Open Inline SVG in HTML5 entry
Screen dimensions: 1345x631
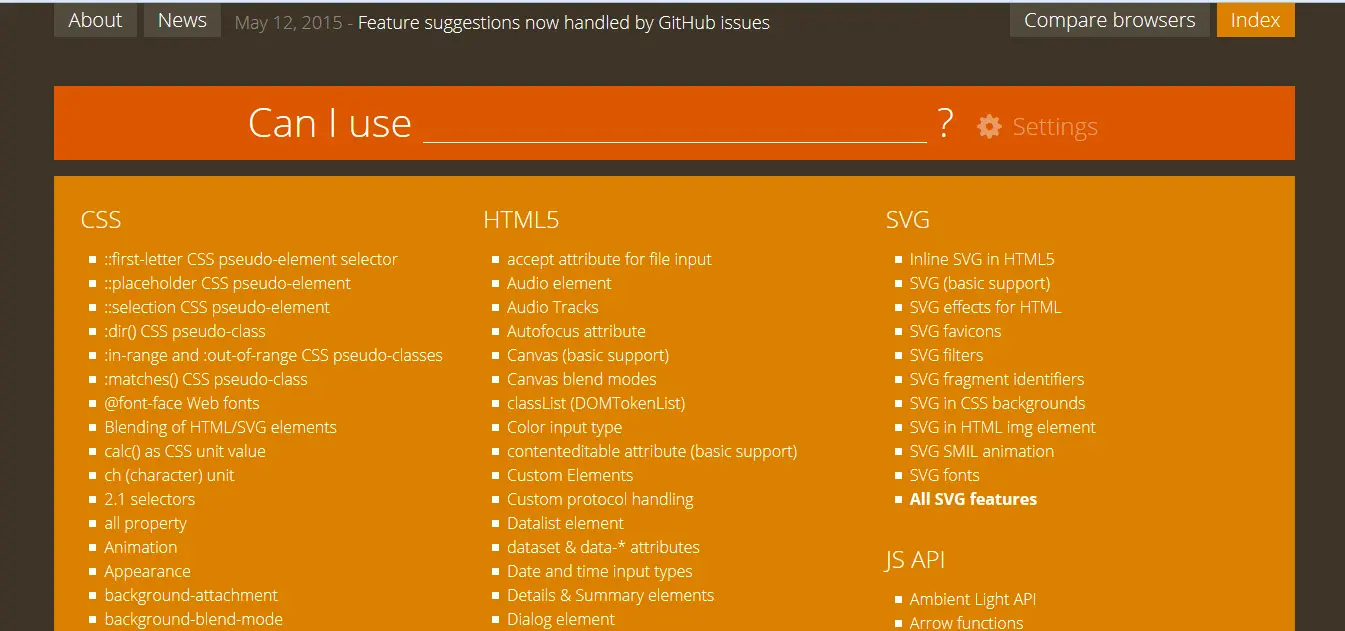pos(982,259)
